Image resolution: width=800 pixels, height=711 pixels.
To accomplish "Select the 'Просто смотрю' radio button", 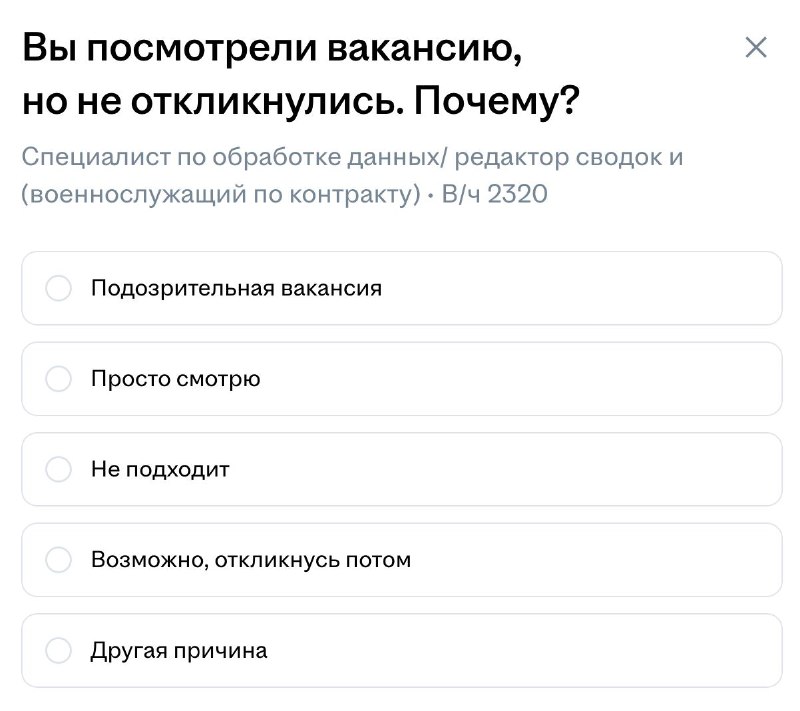I will pos(59,379).
